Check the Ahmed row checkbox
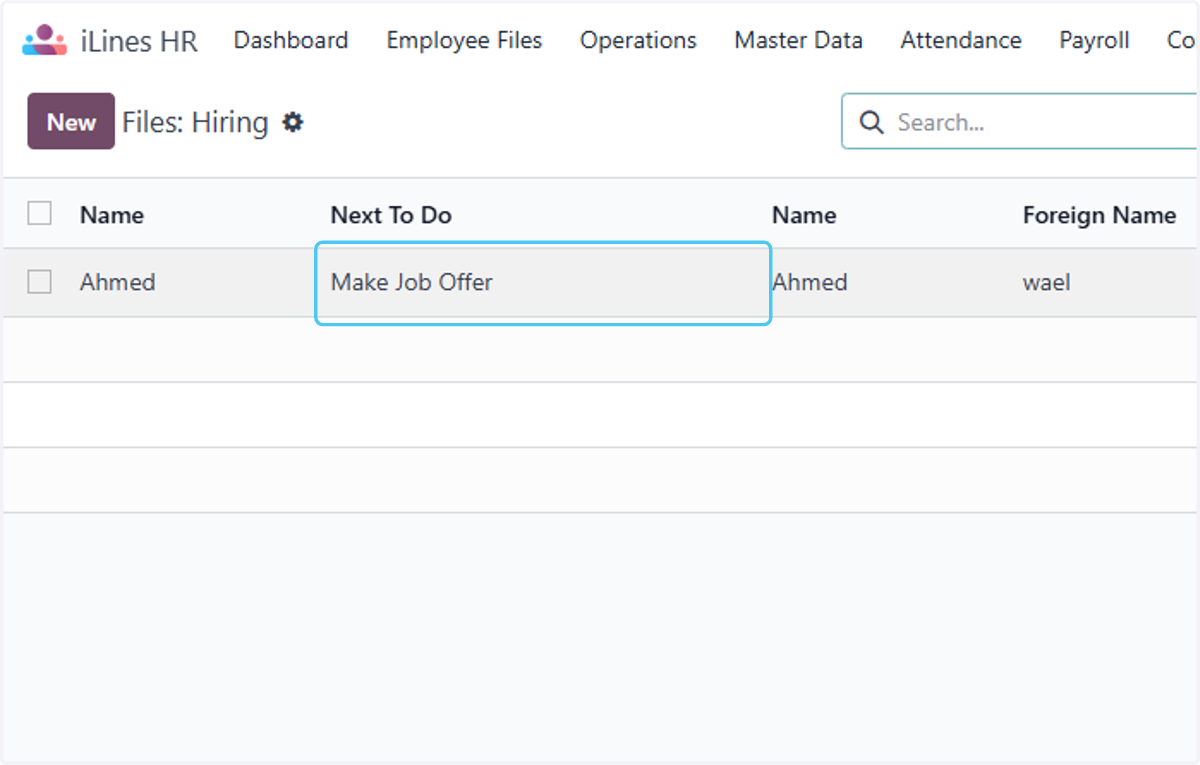 click(40, 282)
